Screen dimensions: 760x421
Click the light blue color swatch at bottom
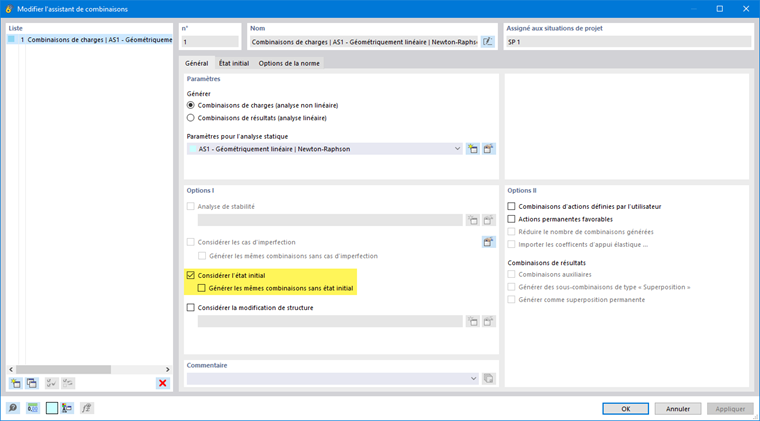[x=51, y=408]
